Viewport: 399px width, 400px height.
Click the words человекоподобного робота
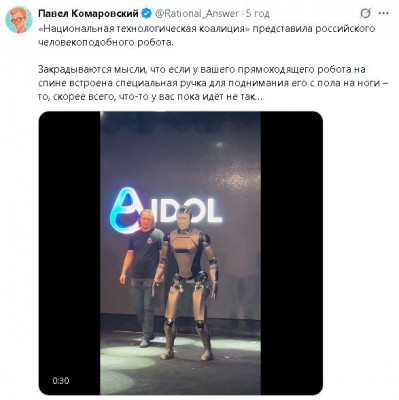pyautogui.click(x=106, y=43)
